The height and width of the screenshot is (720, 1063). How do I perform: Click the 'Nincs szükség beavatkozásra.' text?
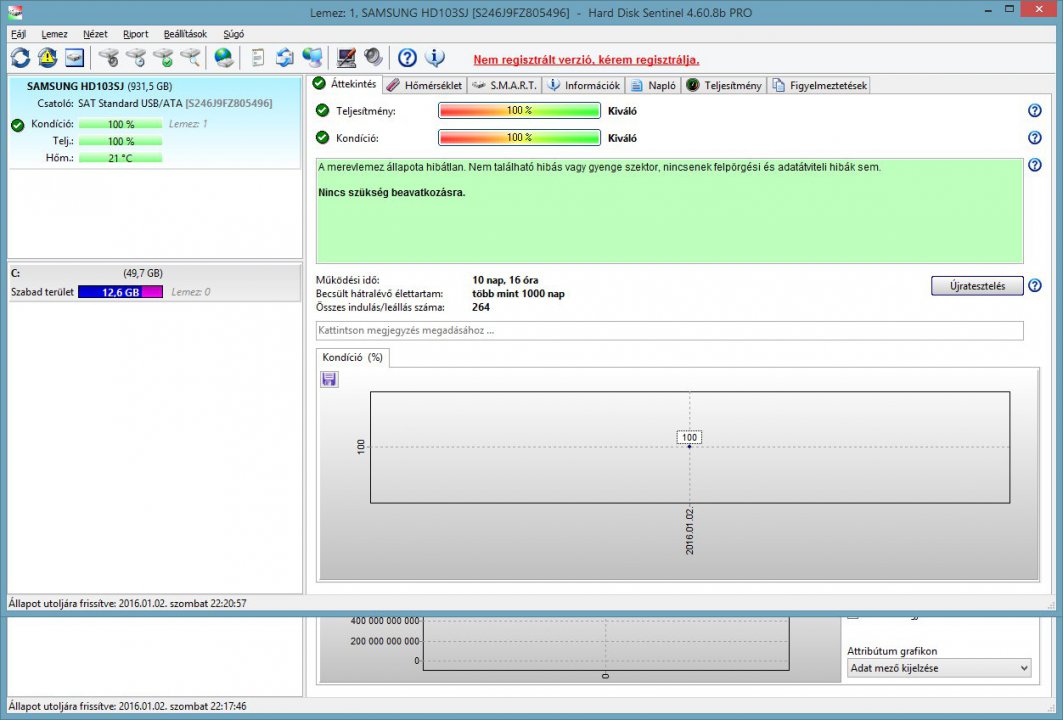[x=392, y=193]
